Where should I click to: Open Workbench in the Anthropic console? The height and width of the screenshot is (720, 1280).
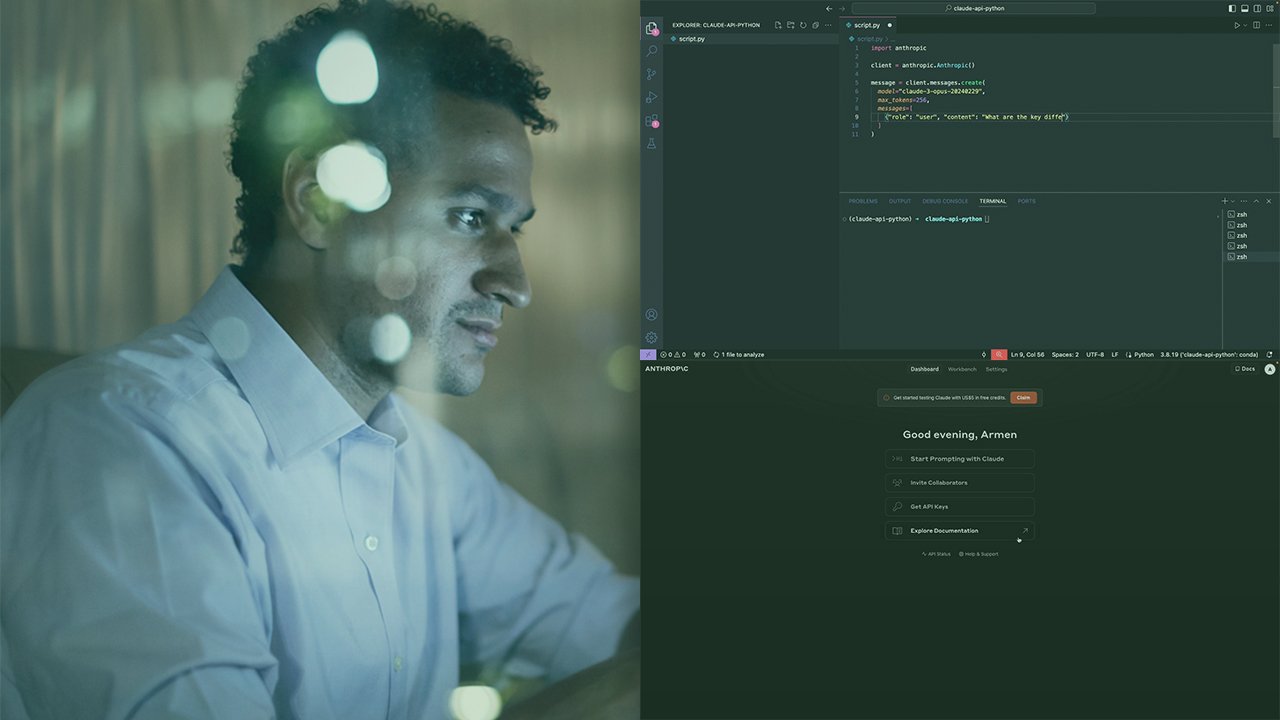(961, 369)
